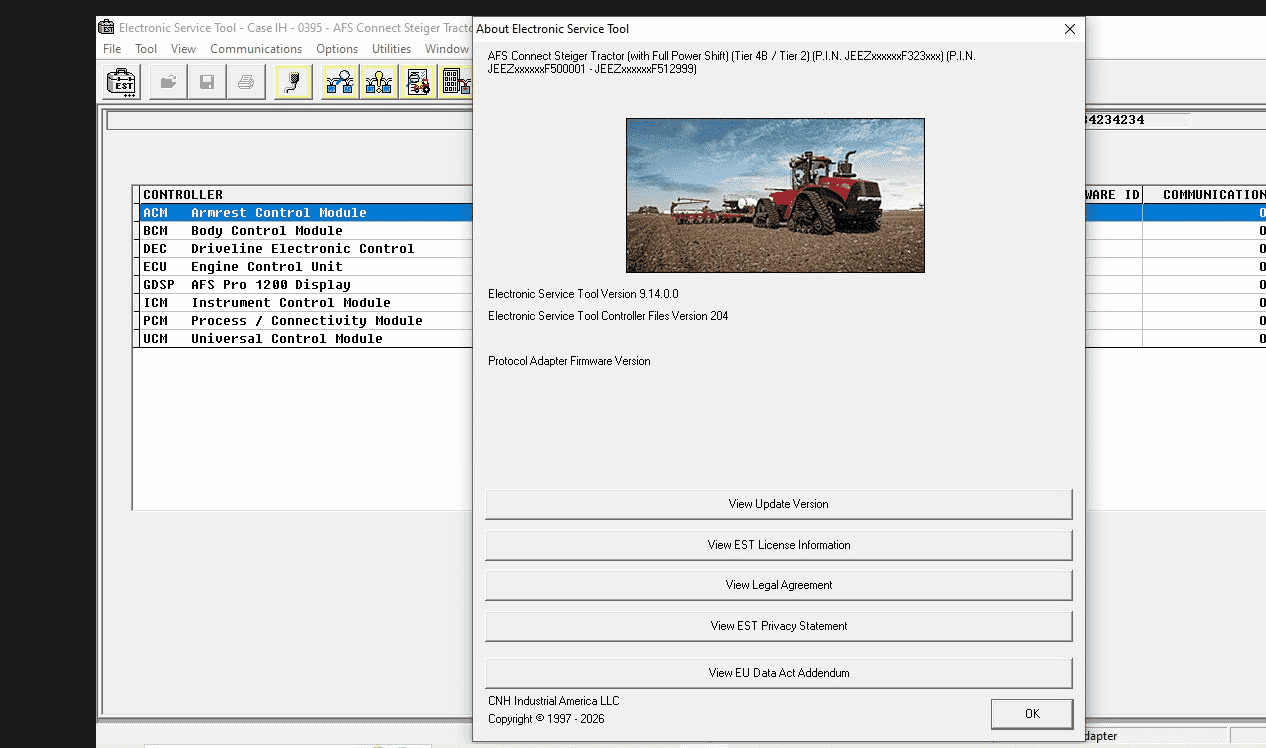Click the diagnostic report with gears icon
Image resolution: width=1266 pixels, height=748 pixels.
coord(418,82)
